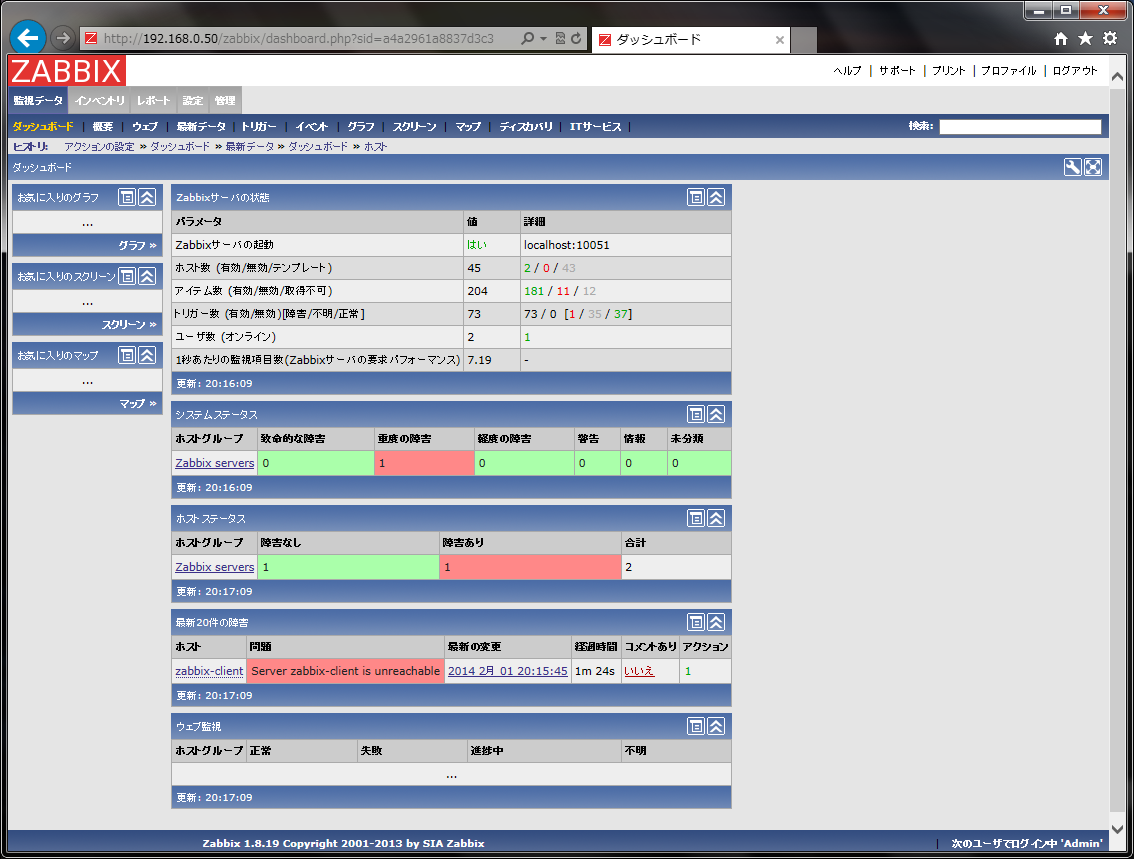Select the インベントリ main tab
The image size is (1134, 859).
click(100, 101)
